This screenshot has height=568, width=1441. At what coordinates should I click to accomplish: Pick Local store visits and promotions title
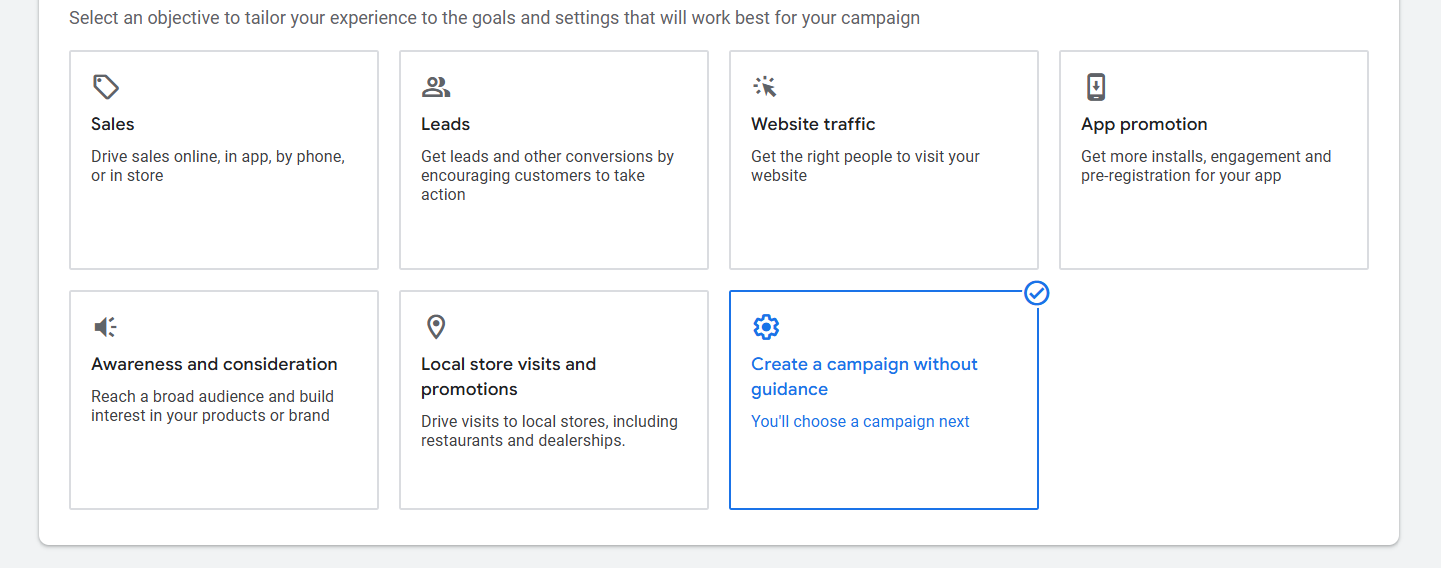[x=508, y=376]
